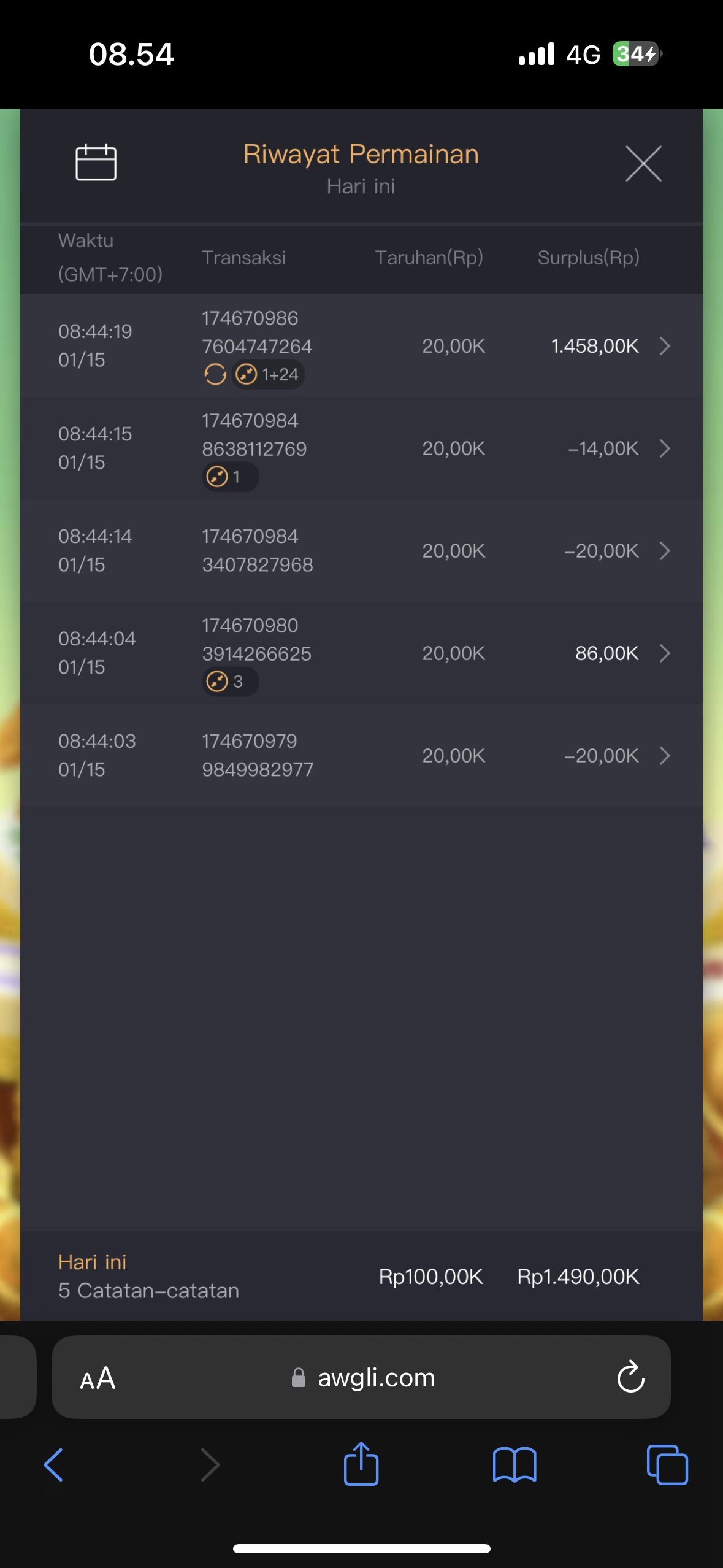Reload the page in Safari
723x1568 pixels.
pos(630,1378)
